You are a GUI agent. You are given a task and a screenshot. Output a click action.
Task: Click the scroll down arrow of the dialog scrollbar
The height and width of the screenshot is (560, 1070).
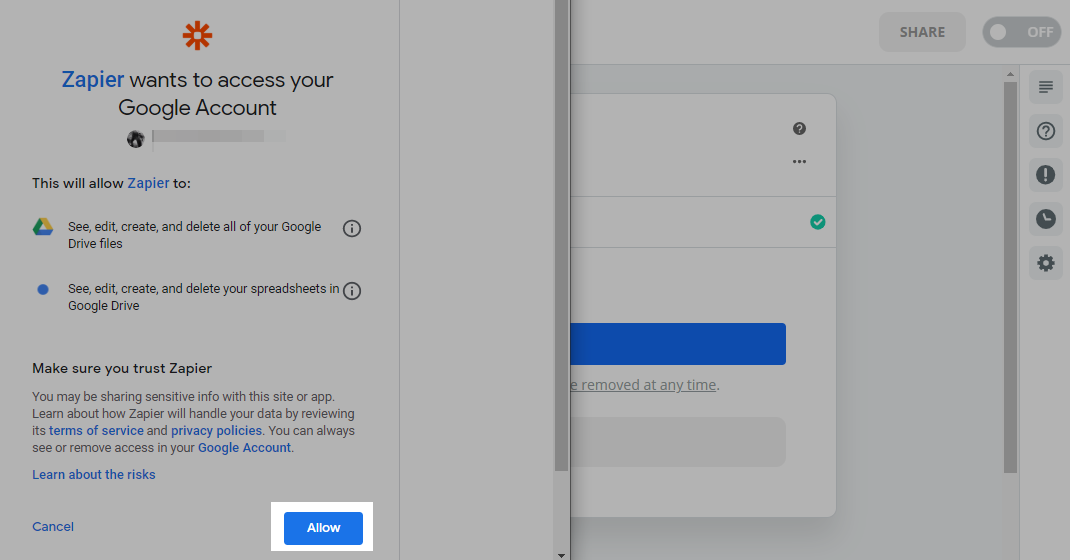click(x=561, y=555)
